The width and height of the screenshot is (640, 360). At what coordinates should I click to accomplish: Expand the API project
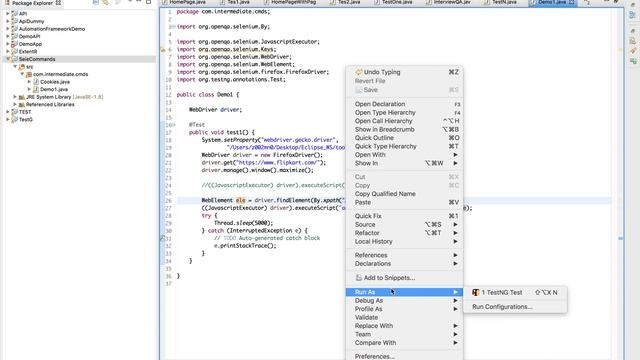tap(7, 13)
